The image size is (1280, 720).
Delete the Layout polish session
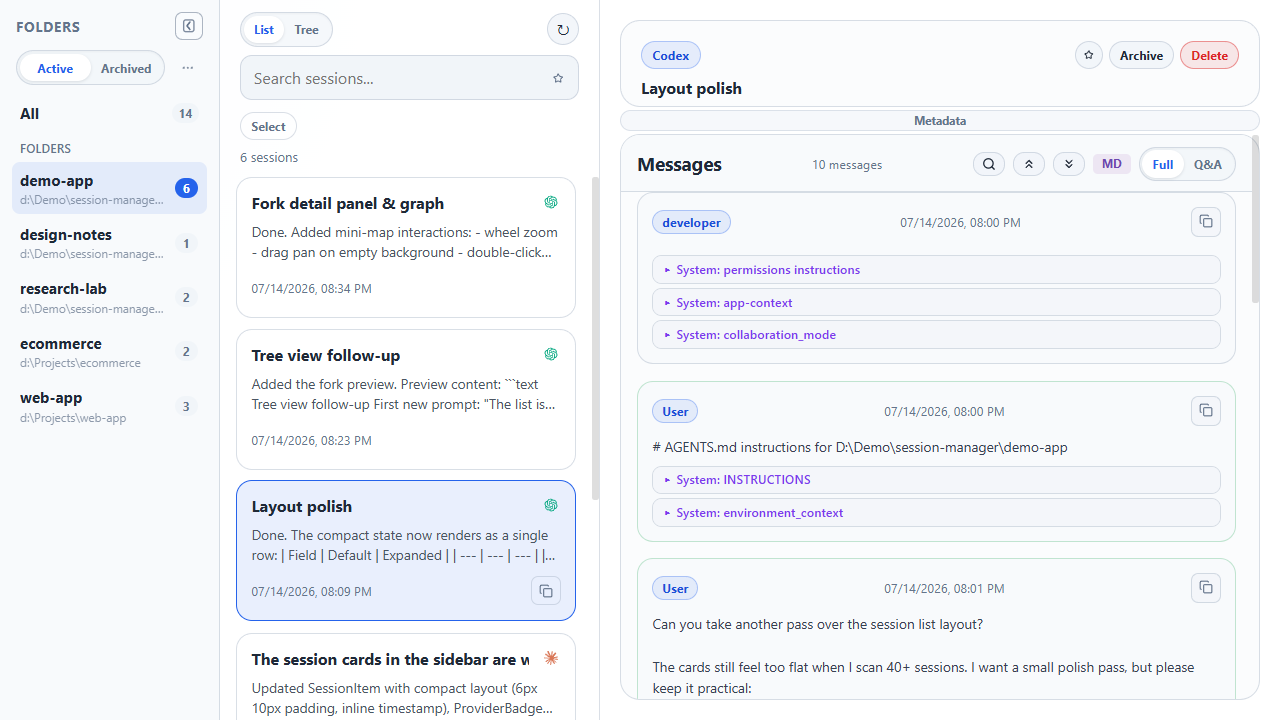pyautogui.click(x=1209, y=56)
